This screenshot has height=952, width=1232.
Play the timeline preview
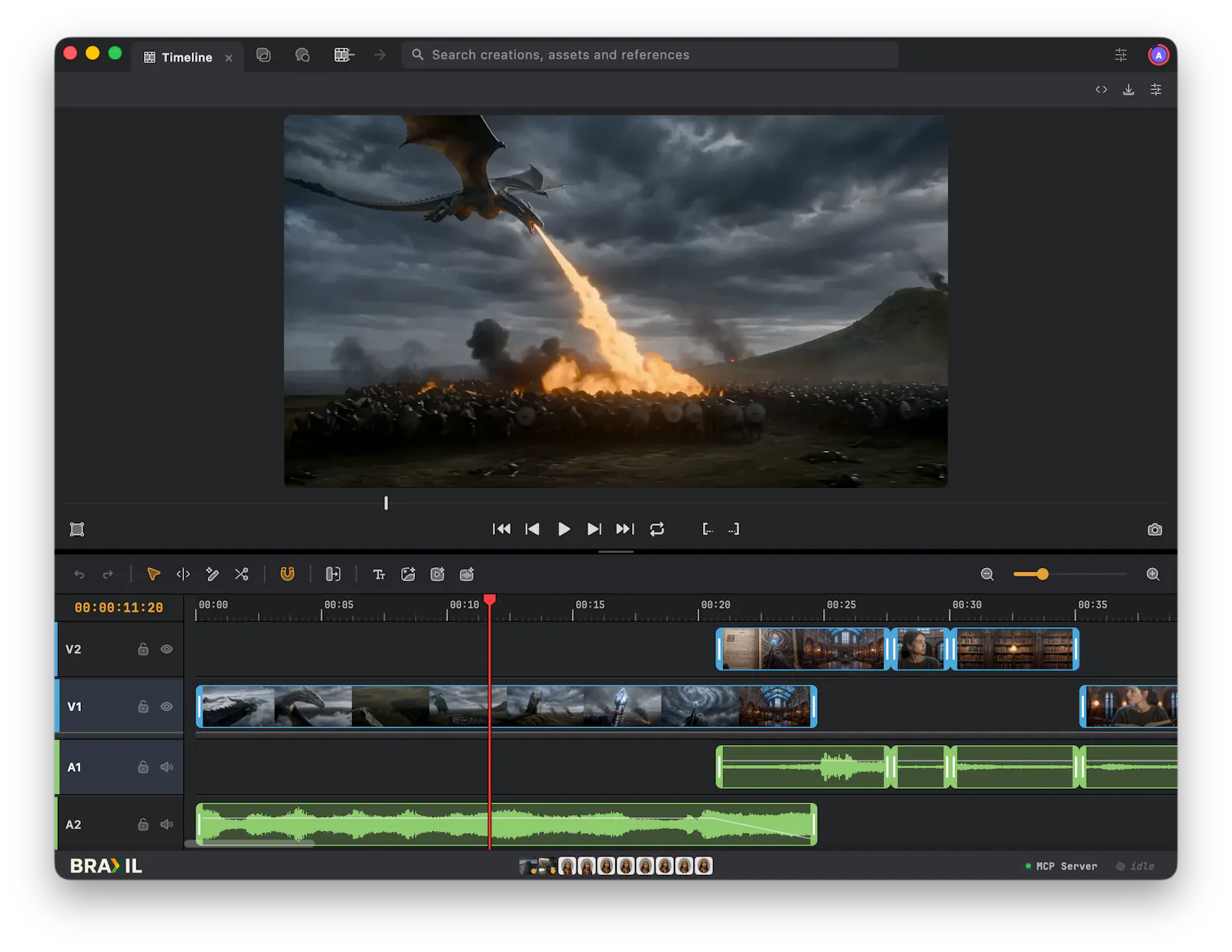[564, 529]
